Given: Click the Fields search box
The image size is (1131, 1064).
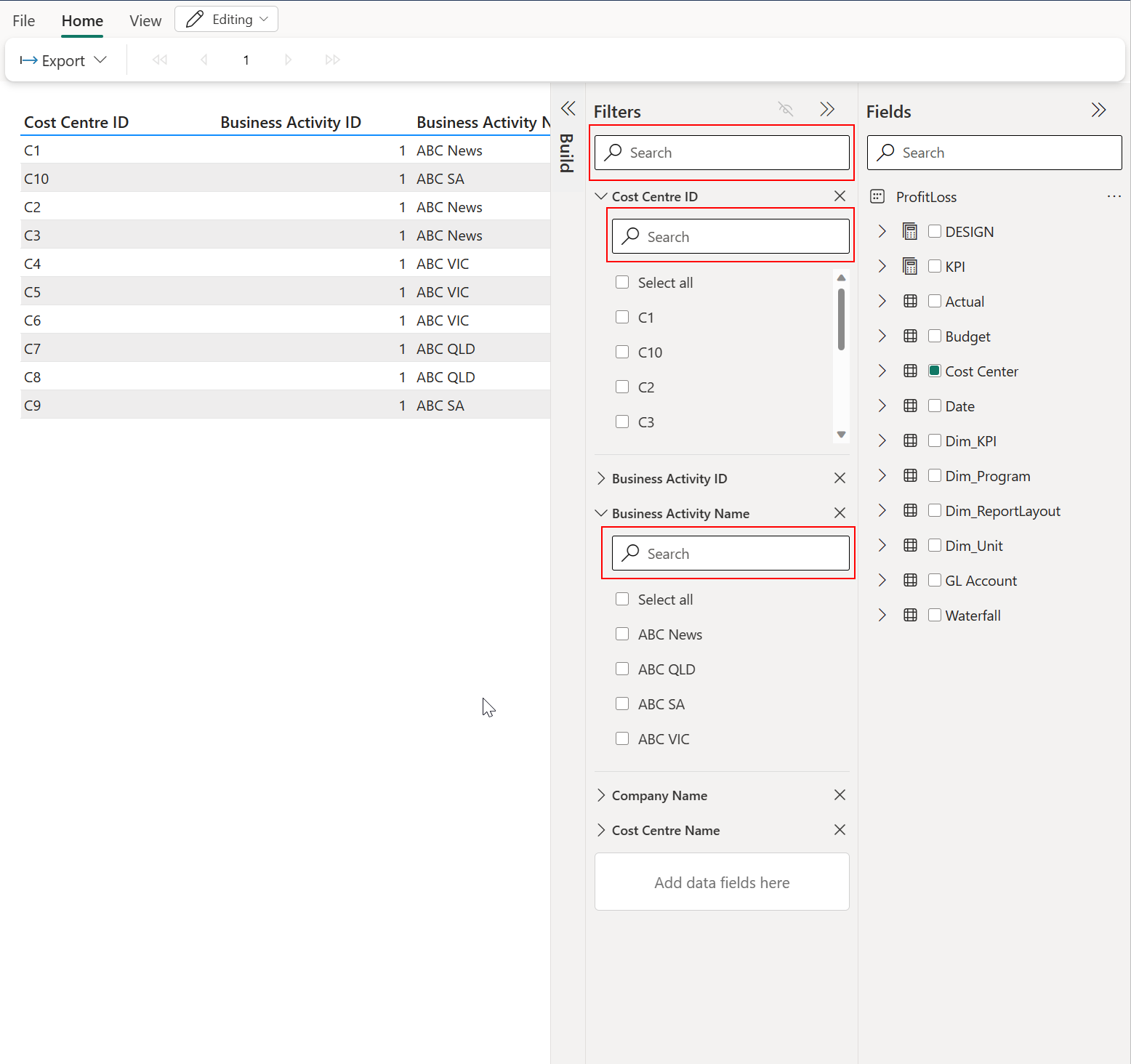Looking at the screenshot, I should point(994,153).
